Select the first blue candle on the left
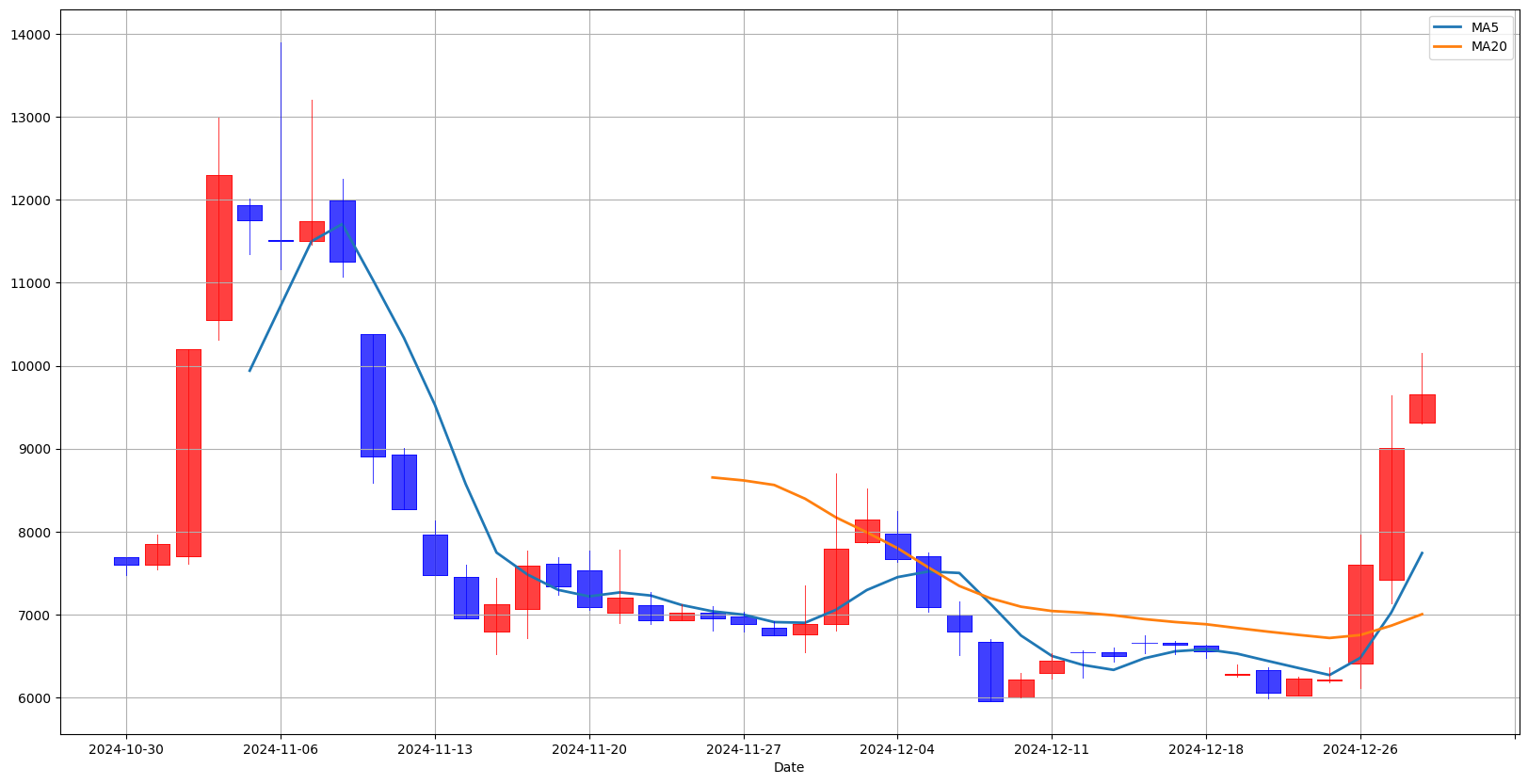Viewport: 1528px width, 784px height. (x=126, y=561)
